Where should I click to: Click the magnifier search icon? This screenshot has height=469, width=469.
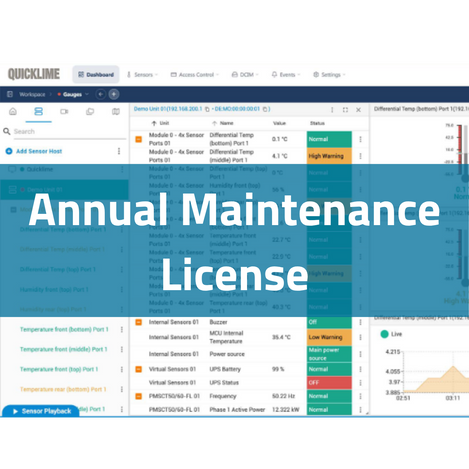[7, 131]
